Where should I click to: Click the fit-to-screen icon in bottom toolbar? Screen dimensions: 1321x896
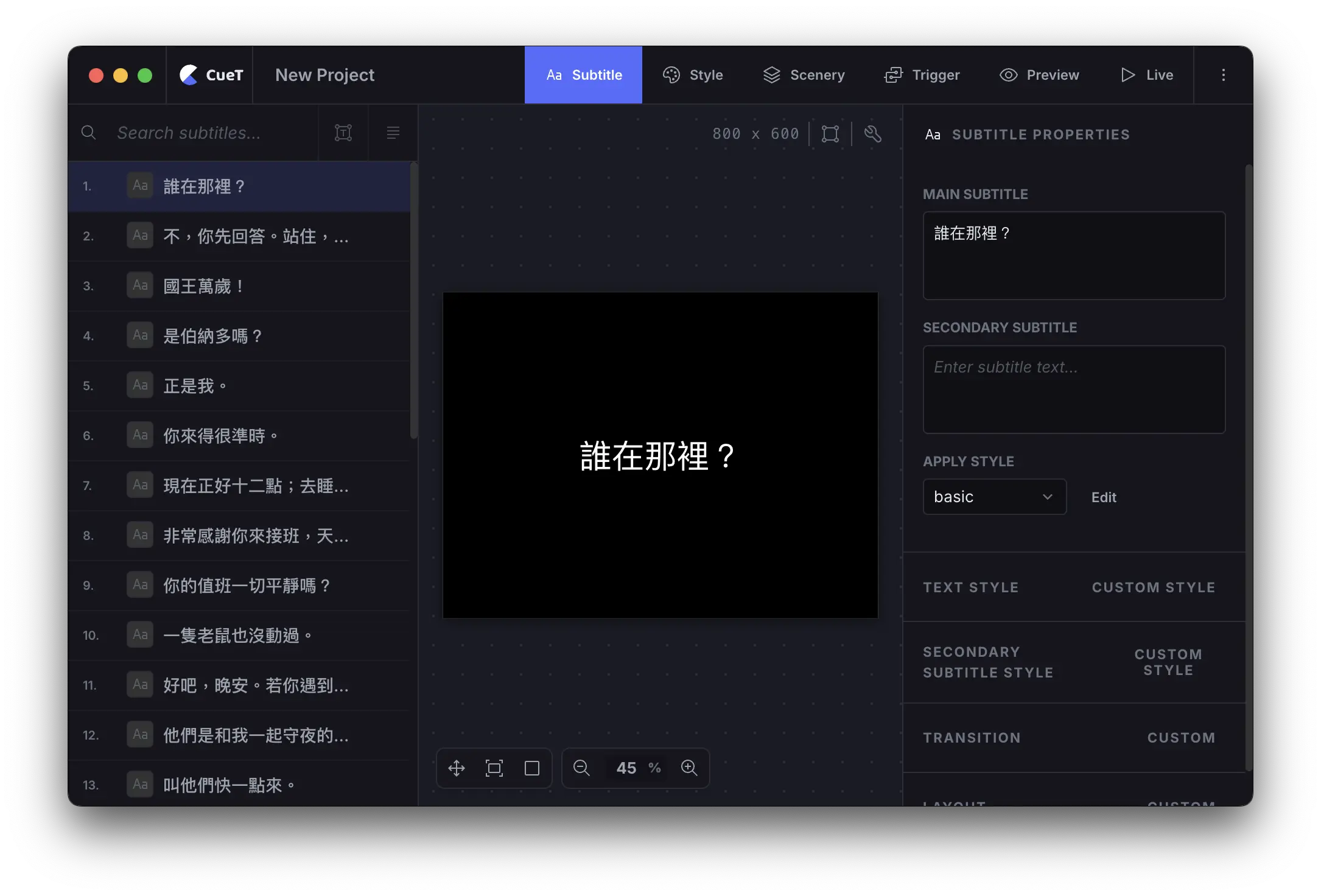click(494, 768)
